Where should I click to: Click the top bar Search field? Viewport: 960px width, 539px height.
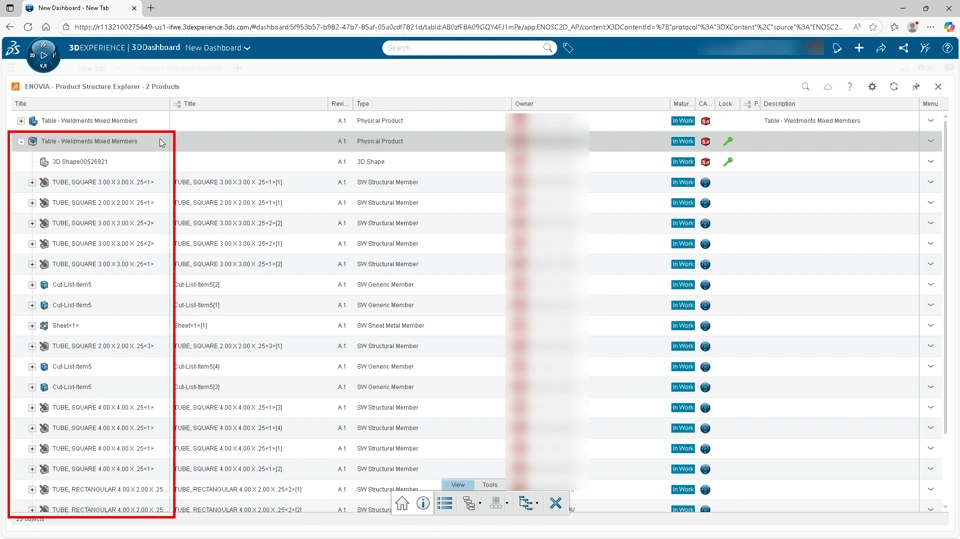pyautogui.click(x=469, y=48)
